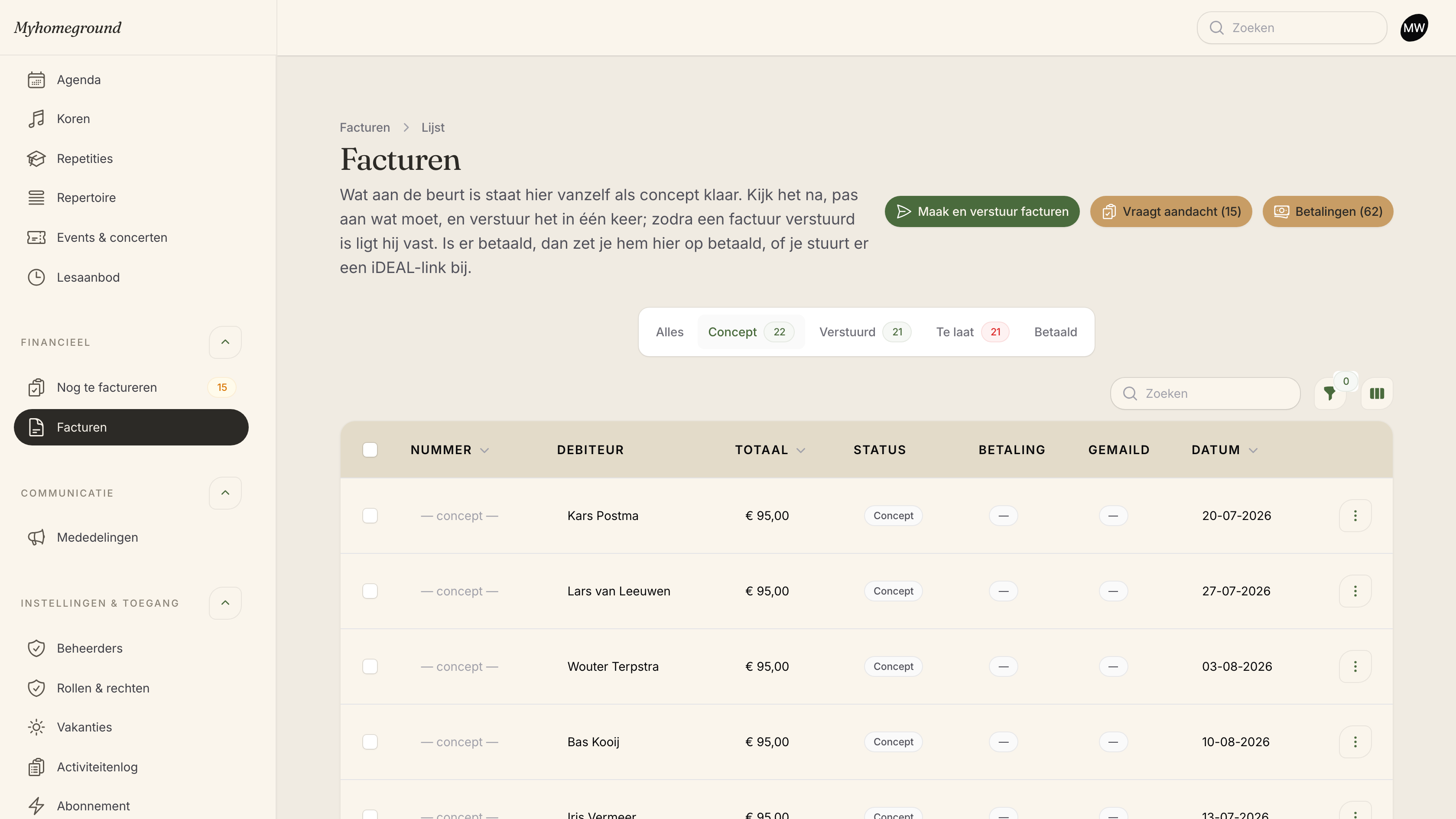
Task: Open the table filter funnel icon
Action: tap(1329, 393)
